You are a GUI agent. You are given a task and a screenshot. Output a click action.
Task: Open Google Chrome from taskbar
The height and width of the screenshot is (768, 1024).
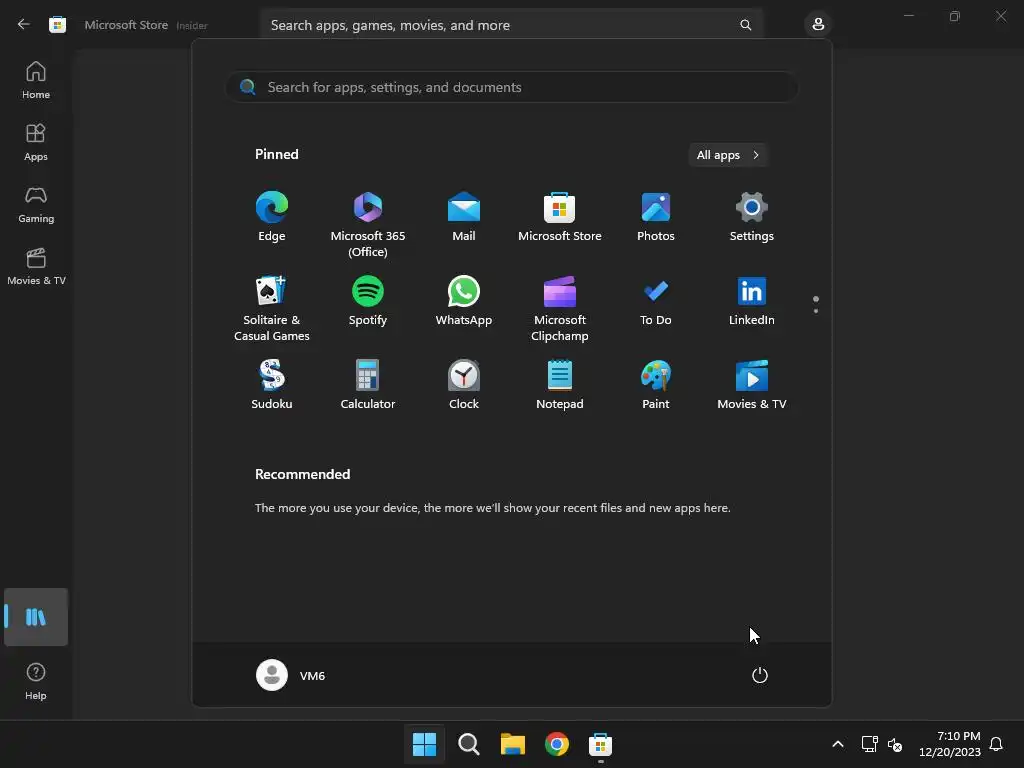pyautogui.click(x=557, y=744)
